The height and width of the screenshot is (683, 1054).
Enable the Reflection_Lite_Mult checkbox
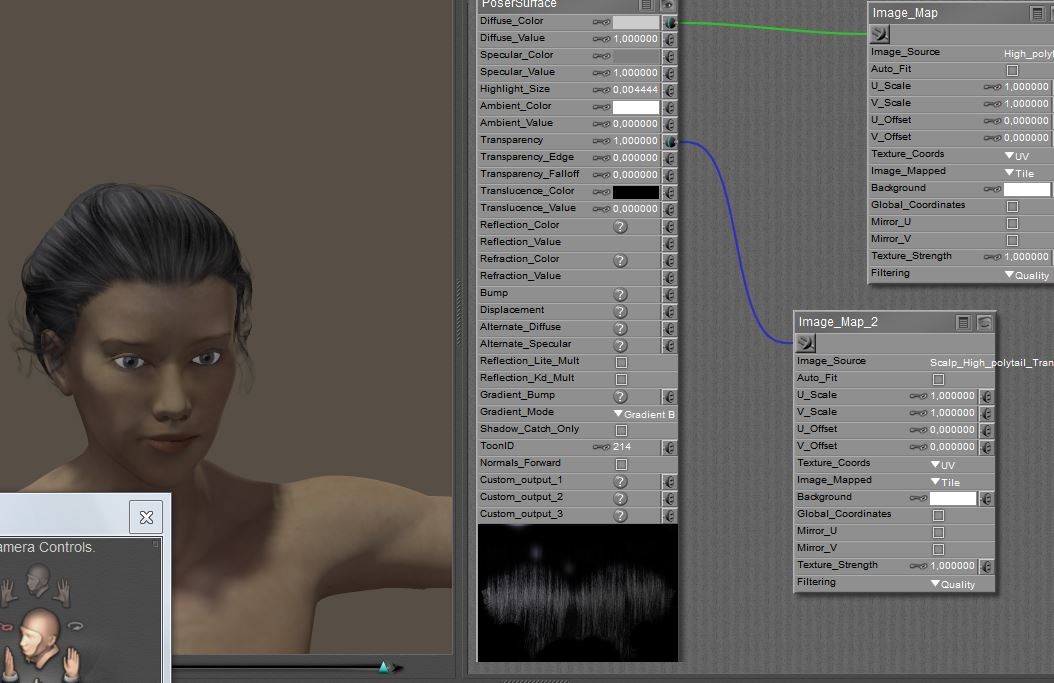click(x=621, y=362)
